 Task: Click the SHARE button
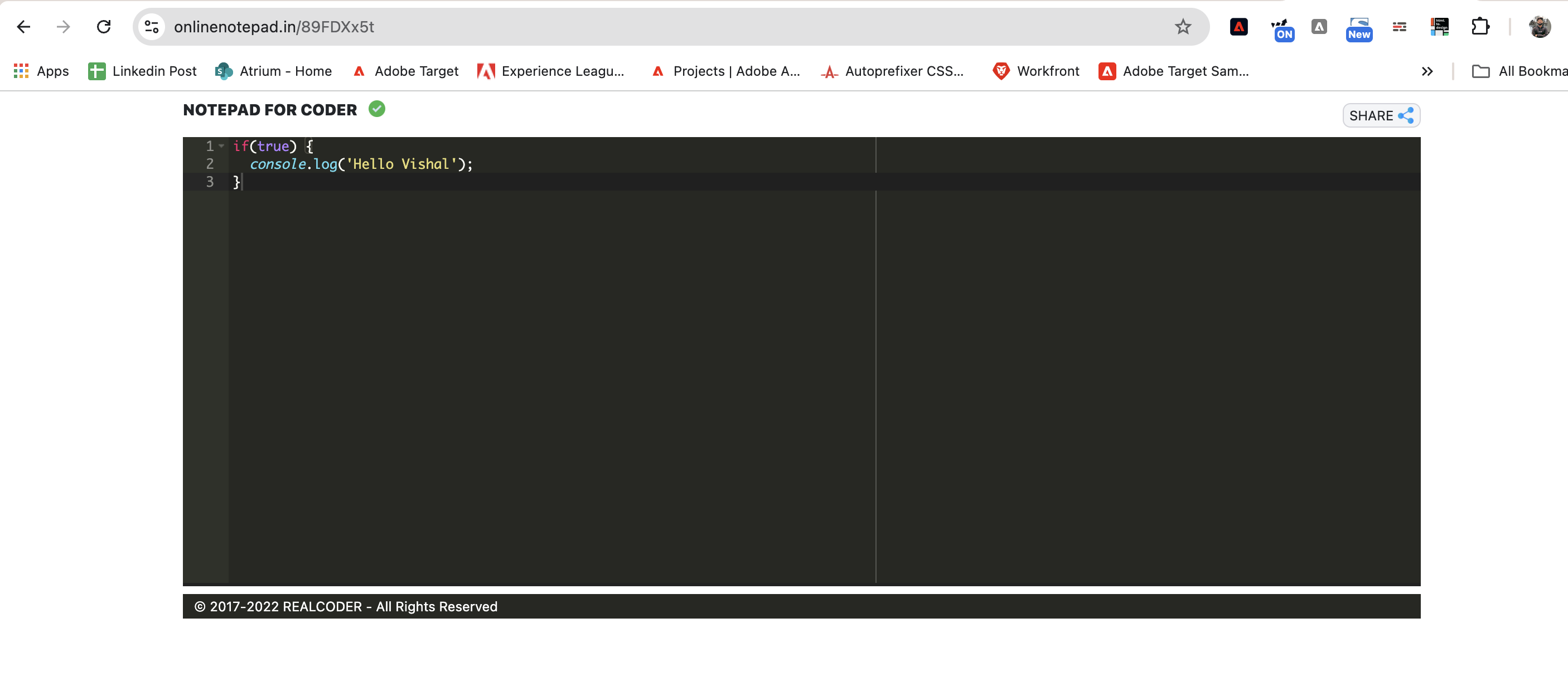(1381, 115)
